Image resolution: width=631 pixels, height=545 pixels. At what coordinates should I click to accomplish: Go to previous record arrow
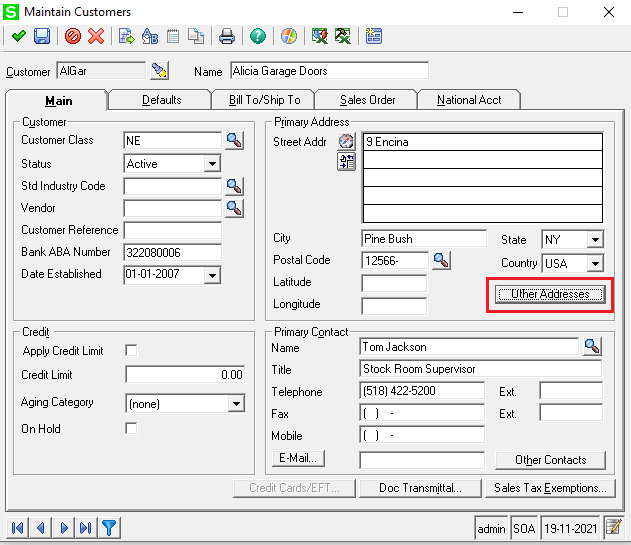click(x=41, y=528)
